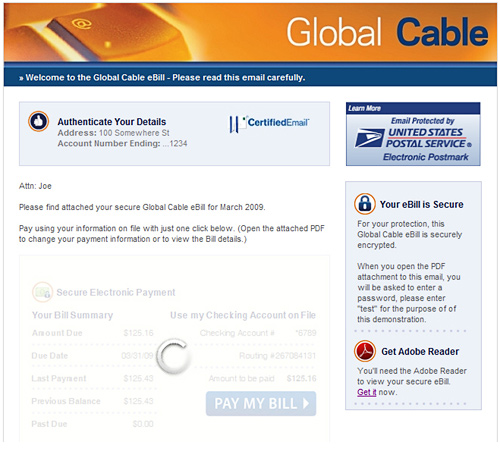Click the 'Get Adobe Reader' heading

tap(420, 352)
